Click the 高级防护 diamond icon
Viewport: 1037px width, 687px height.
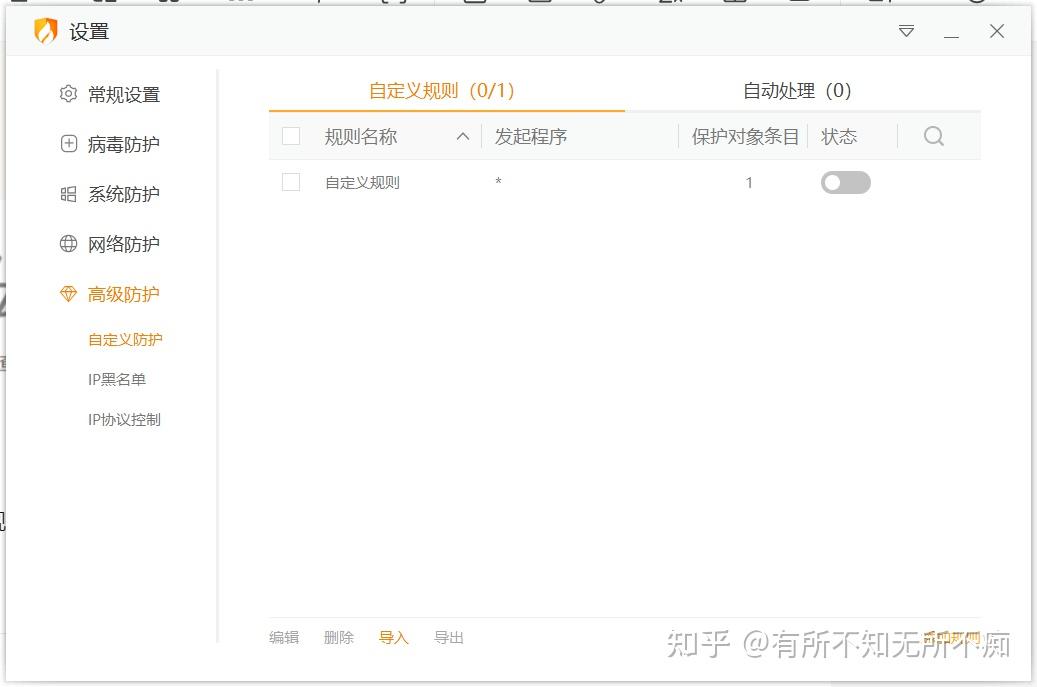point(68,294)
